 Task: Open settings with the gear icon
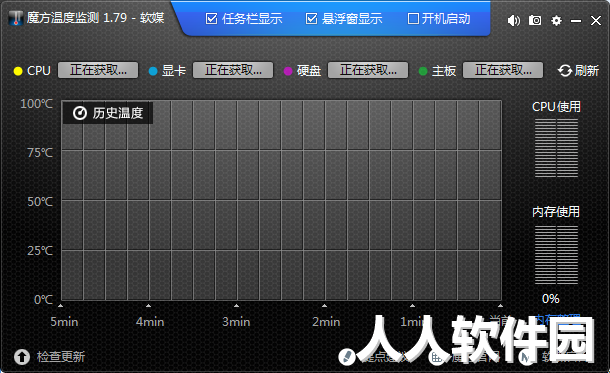pyautogui.click(x=556, y=20)
